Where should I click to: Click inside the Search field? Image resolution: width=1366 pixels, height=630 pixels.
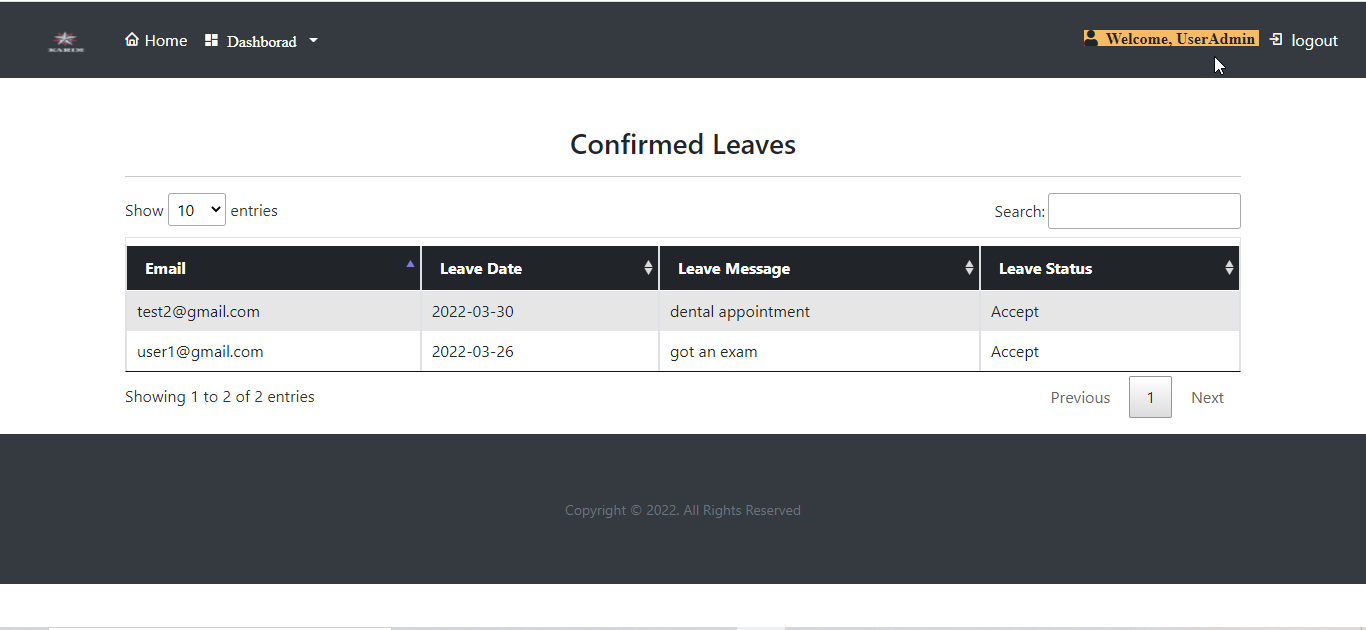1144,210
